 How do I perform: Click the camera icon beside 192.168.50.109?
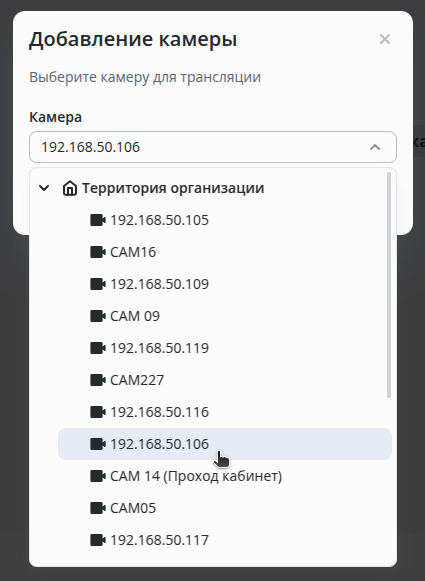pyautogui.click(x=98, y=284)
